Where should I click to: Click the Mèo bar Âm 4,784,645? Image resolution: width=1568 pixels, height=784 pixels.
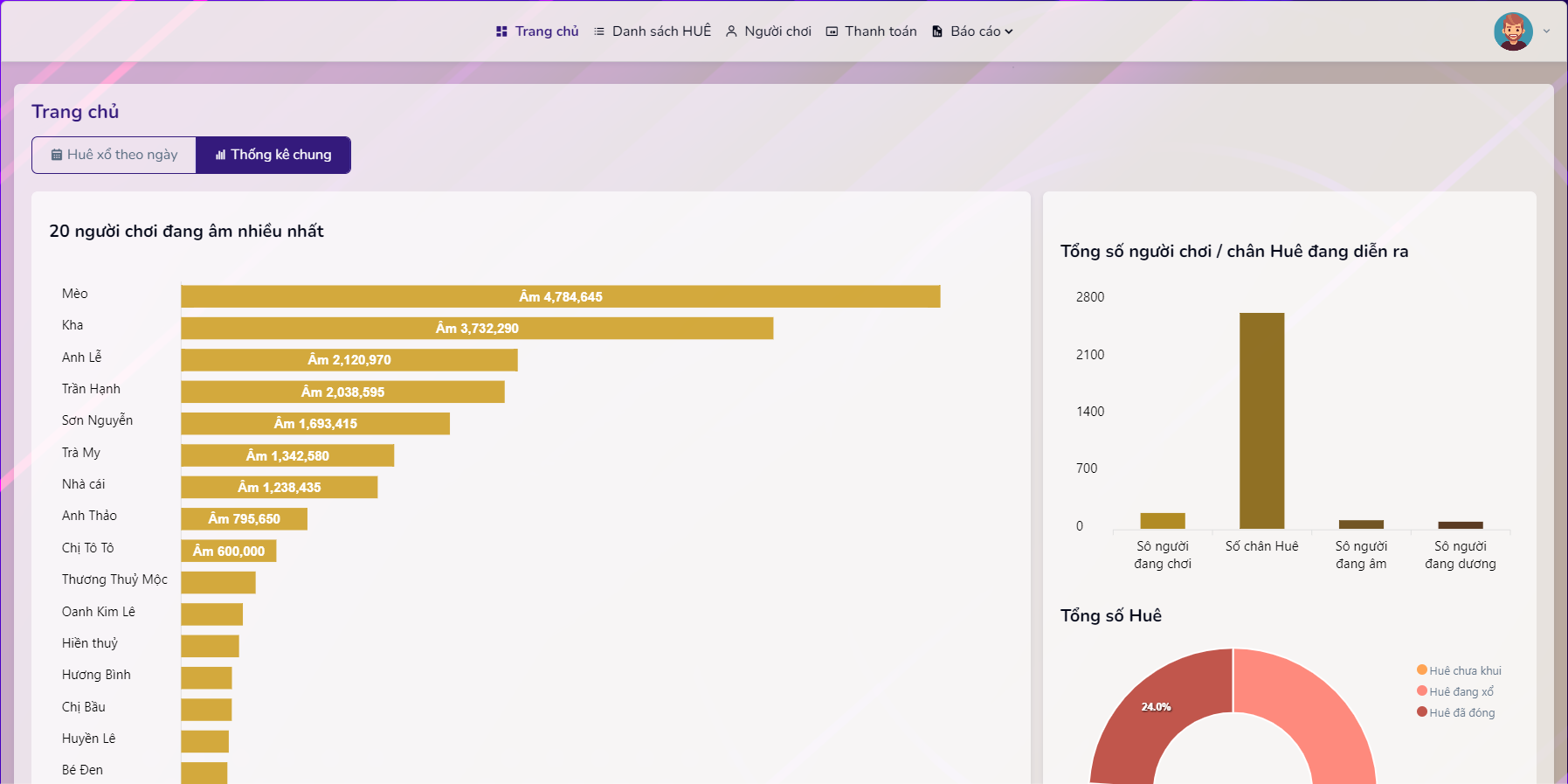(x=561, y=296)
